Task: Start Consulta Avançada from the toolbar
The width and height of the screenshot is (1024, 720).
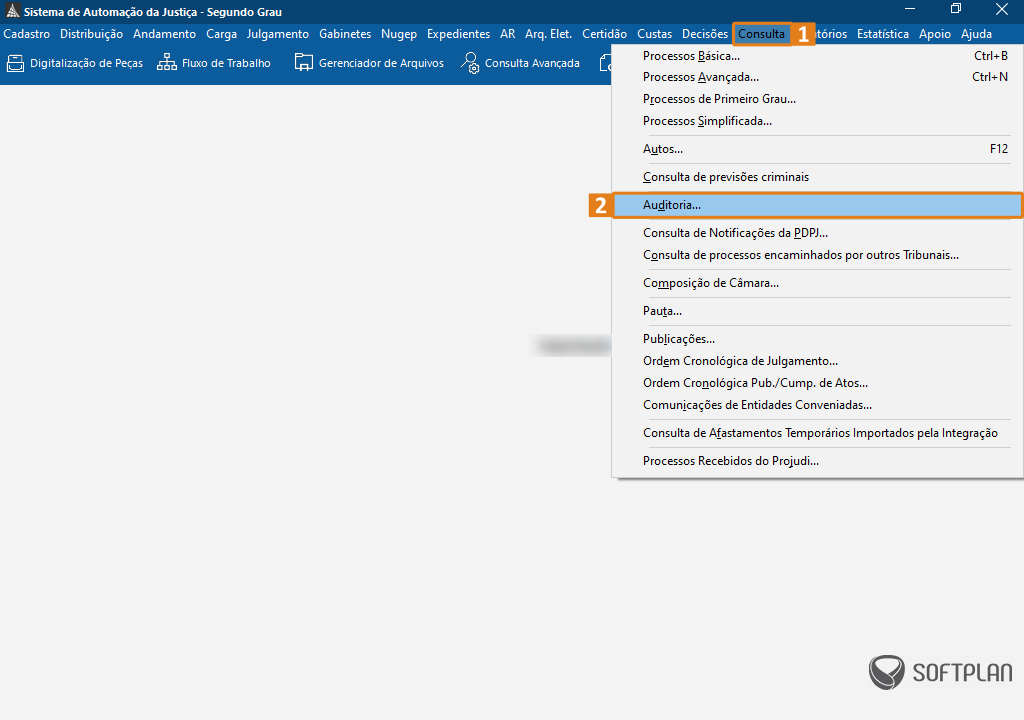Action: coord(520,63)
